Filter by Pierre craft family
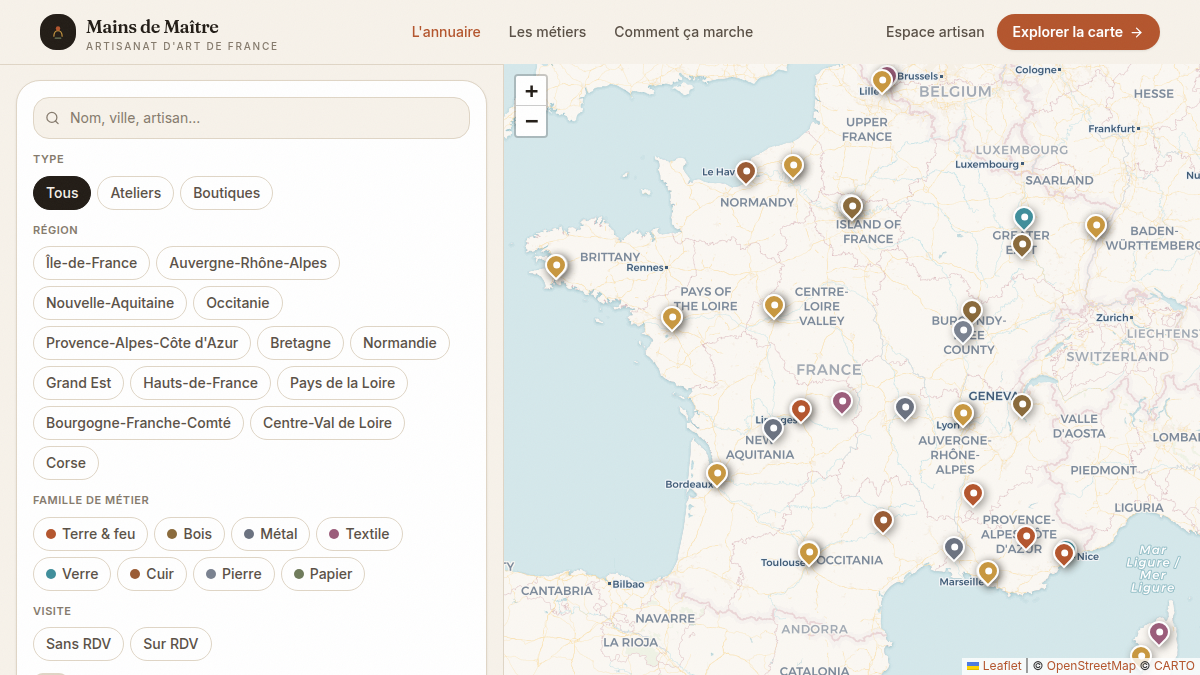This screenshot has height=675, width=1200. pos(234,574)
